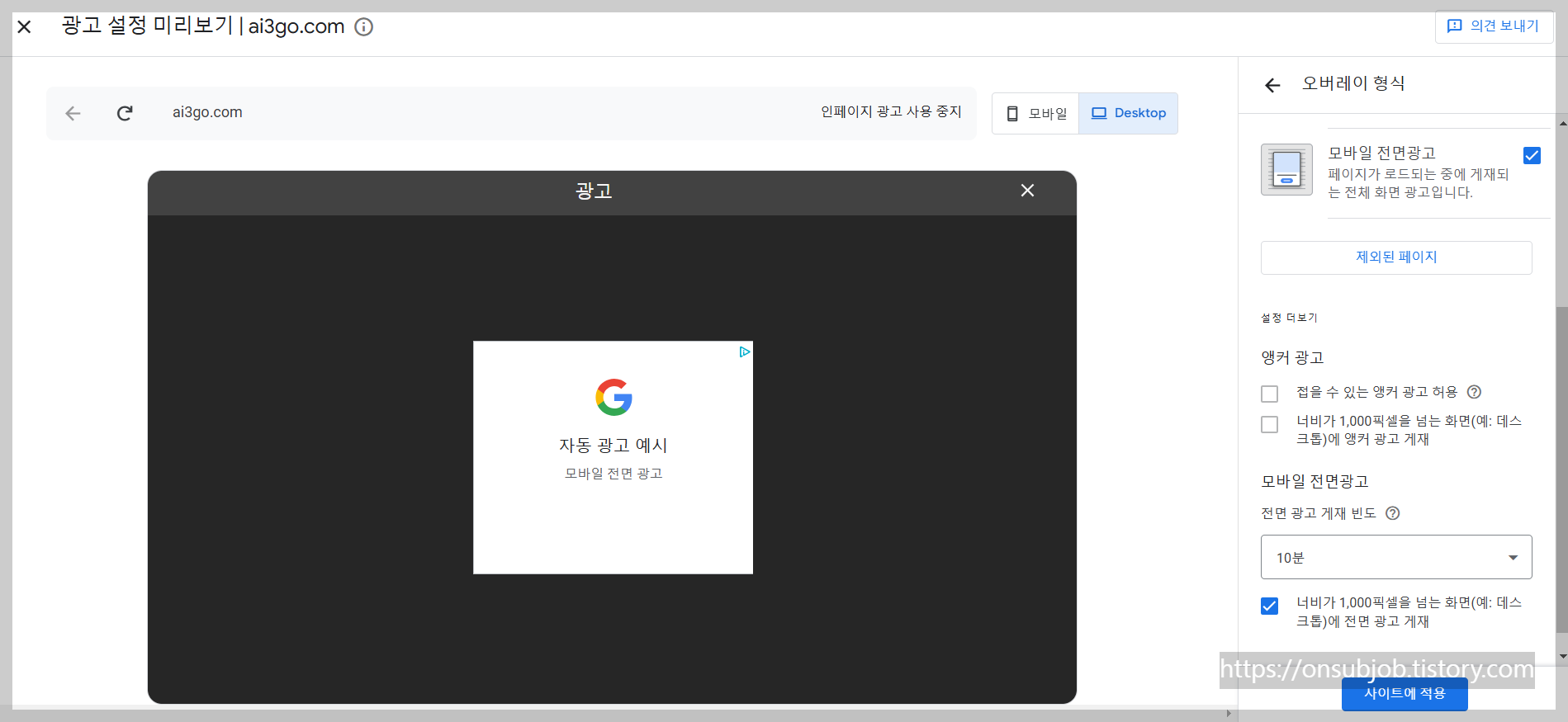Go back from 오버레이 형식 panel
This screenshot has width=1568, height=722.
pyautogui.click(x=1272, y=84)
